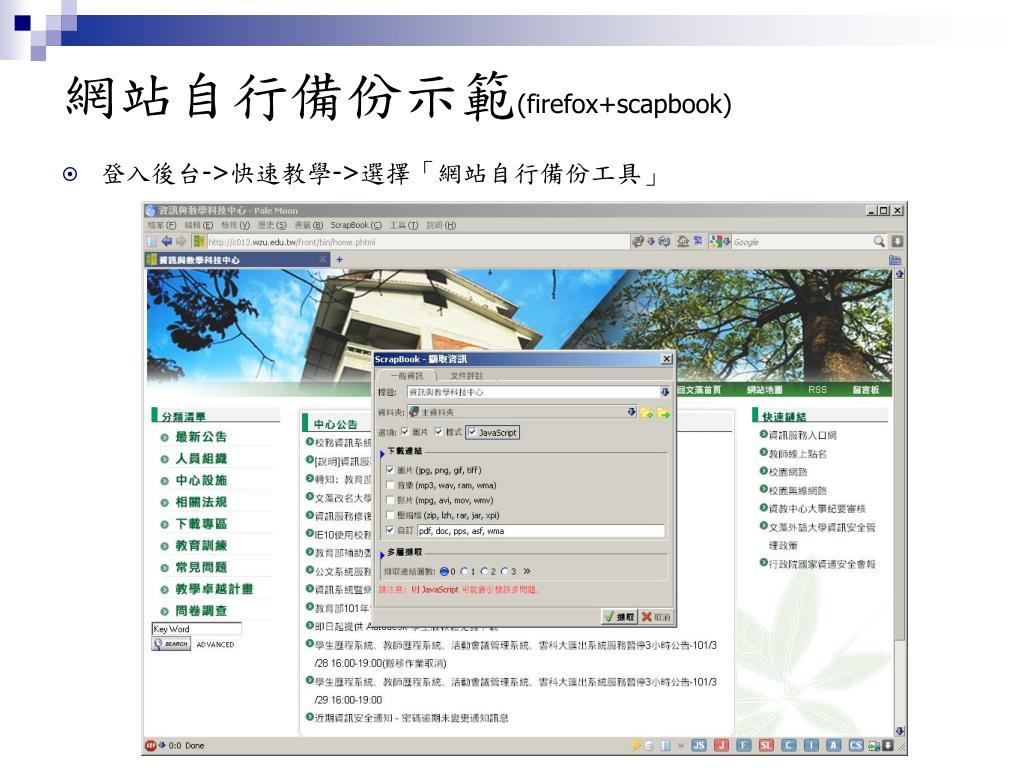Screen dimensions: 1024x768
Task: Click the JS status bar icon
Action: point(699,746)
